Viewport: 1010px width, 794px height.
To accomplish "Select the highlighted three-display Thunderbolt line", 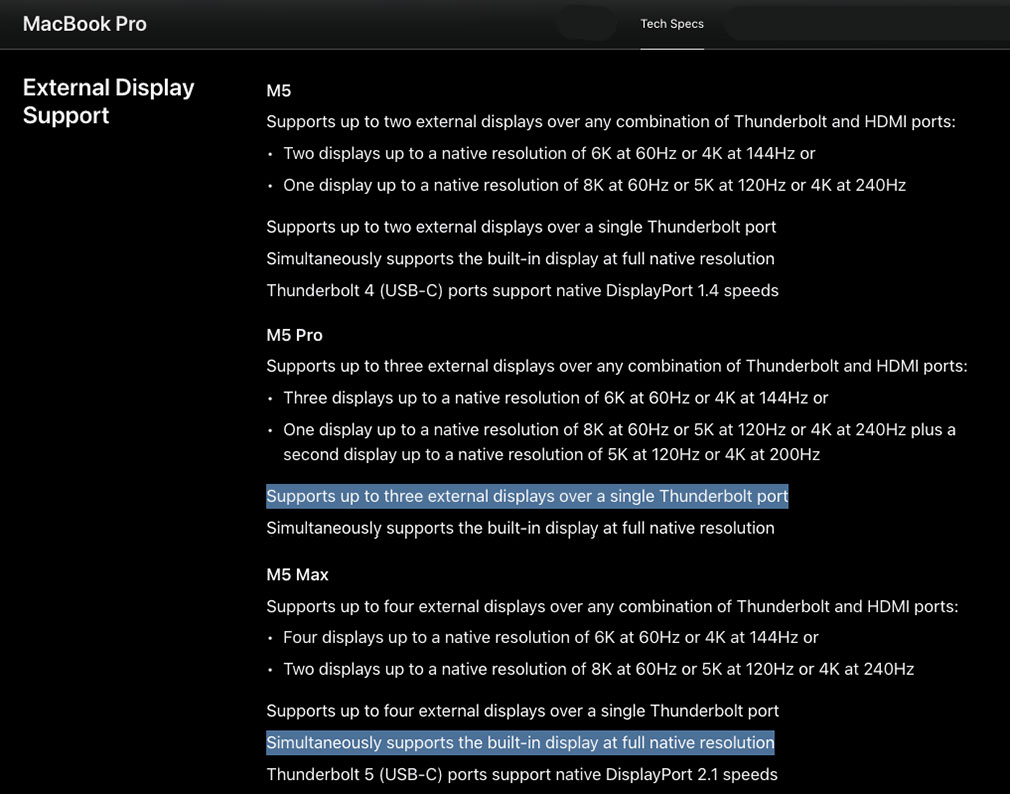I will (527, 495).
